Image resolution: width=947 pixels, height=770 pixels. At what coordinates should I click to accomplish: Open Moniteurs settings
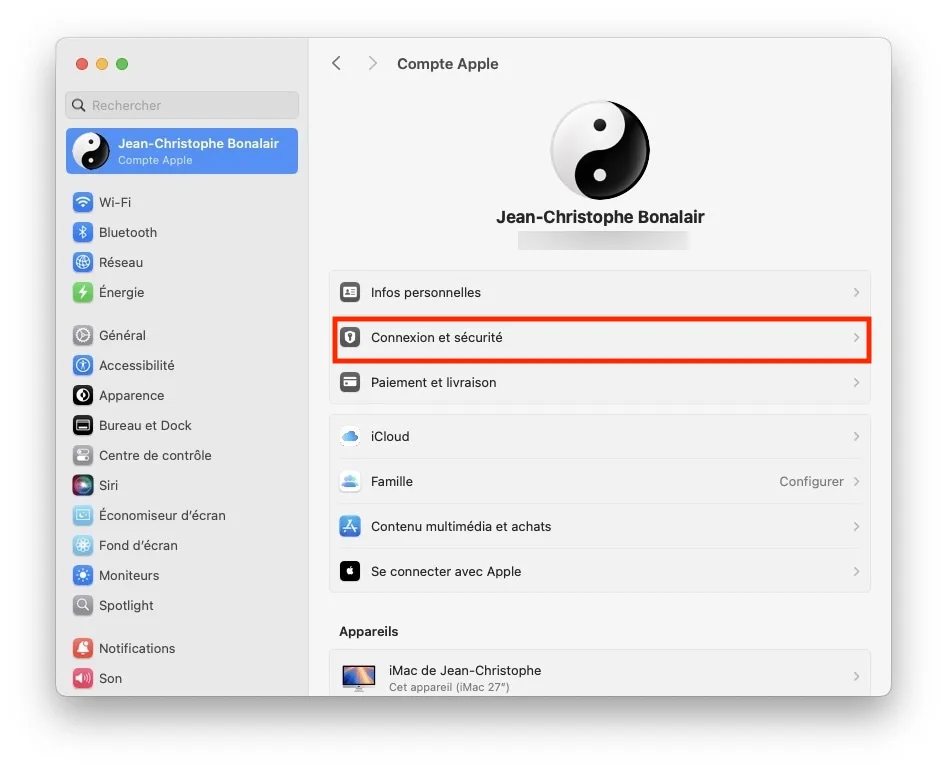pyautogui.click(x=128, y=575)
